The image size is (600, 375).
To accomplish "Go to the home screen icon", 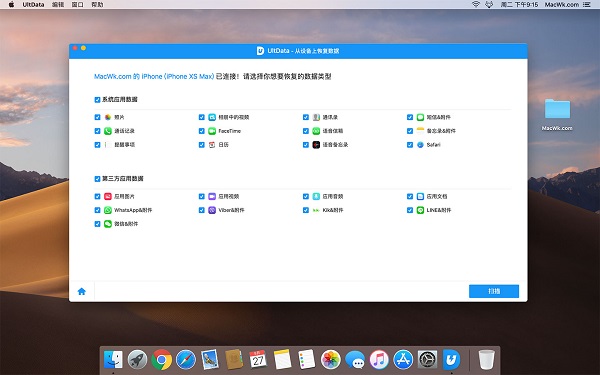I will (x=82, y=292).
